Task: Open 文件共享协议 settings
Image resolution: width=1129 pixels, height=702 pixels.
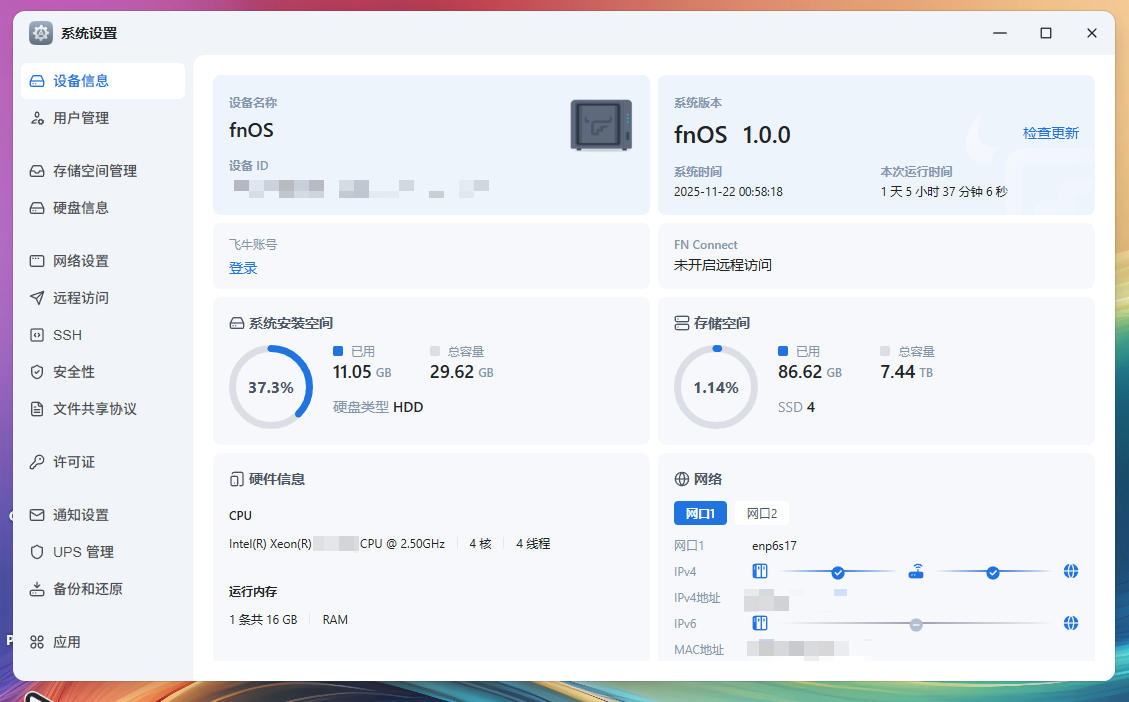Action: coord(94,409)
